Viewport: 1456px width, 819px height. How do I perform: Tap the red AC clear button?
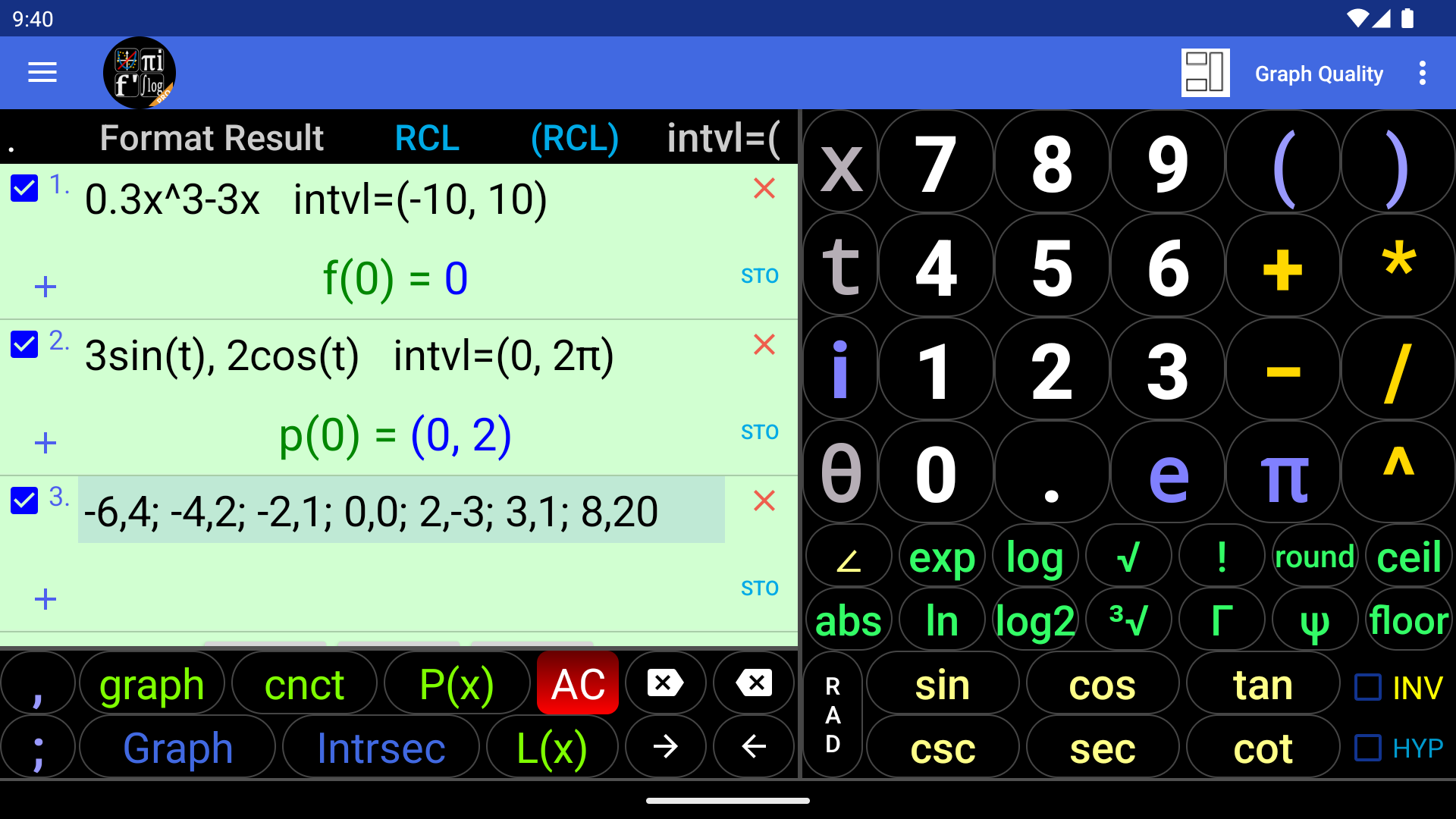(578, 683)
